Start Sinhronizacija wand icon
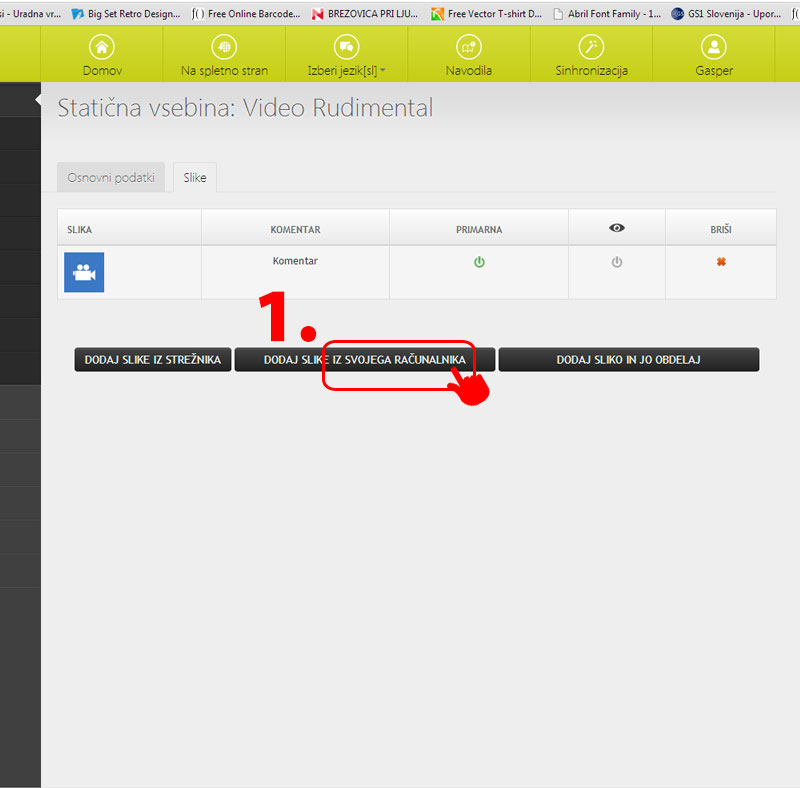Image resolution: width=800 pixels, height=788 pixels. pyautogui.click(x=591, y=47)
